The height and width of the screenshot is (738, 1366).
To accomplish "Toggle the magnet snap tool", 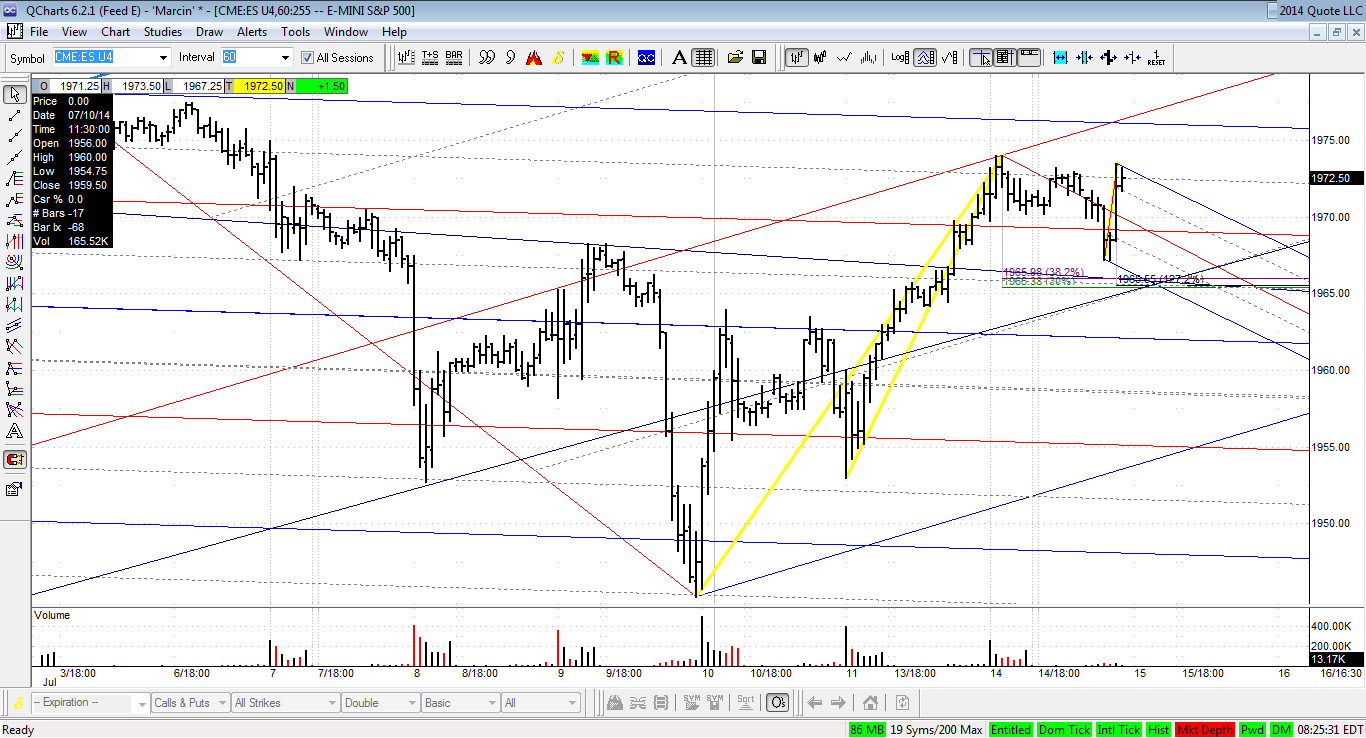I will 15,460.
